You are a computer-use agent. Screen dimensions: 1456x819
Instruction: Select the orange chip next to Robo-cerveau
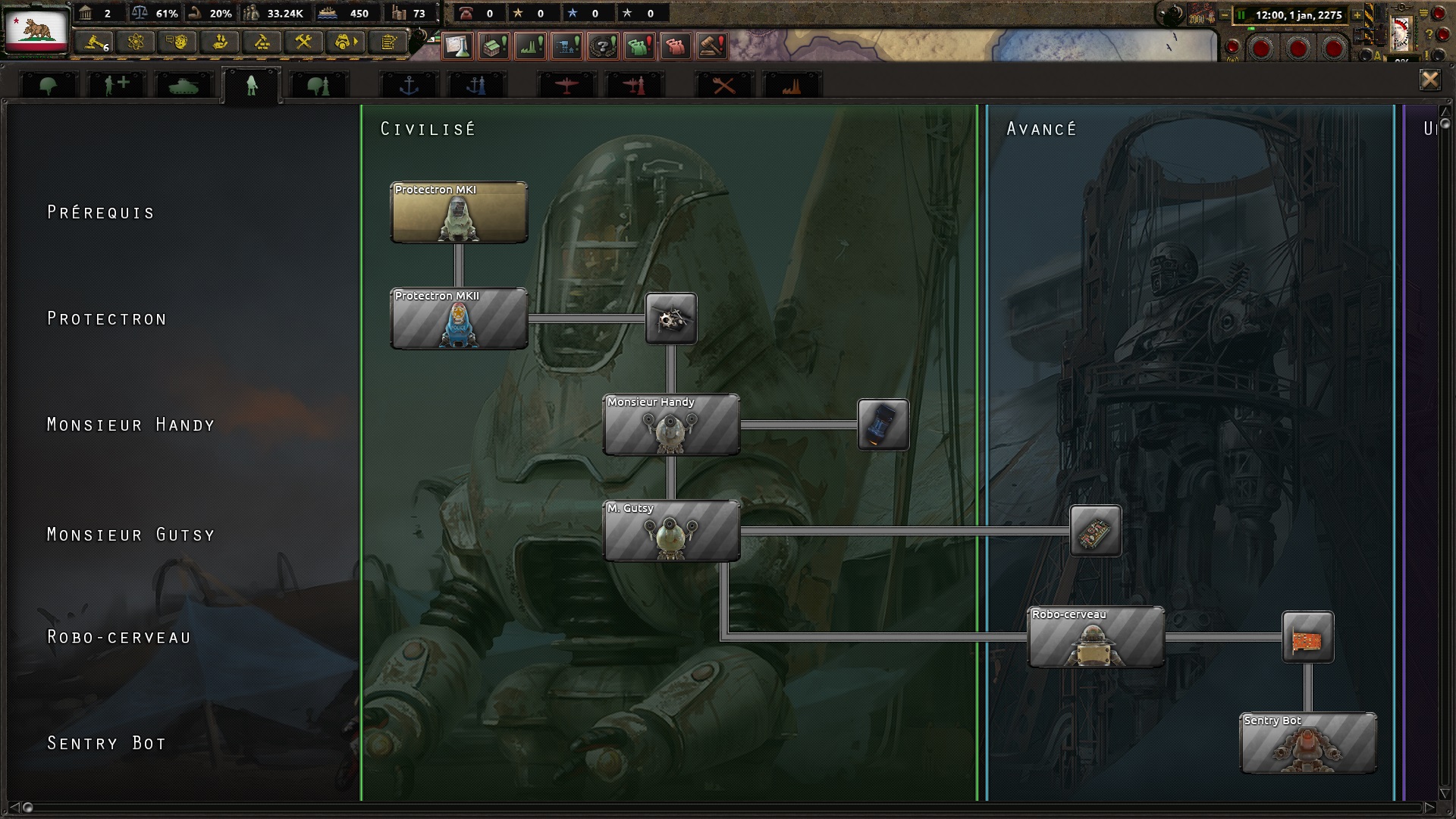pyautogui.click(x=1308, y=637)
